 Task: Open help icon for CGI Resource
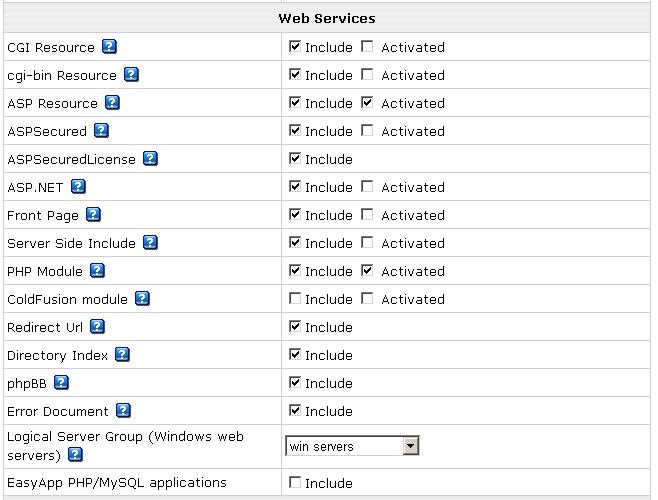[110, 47]
